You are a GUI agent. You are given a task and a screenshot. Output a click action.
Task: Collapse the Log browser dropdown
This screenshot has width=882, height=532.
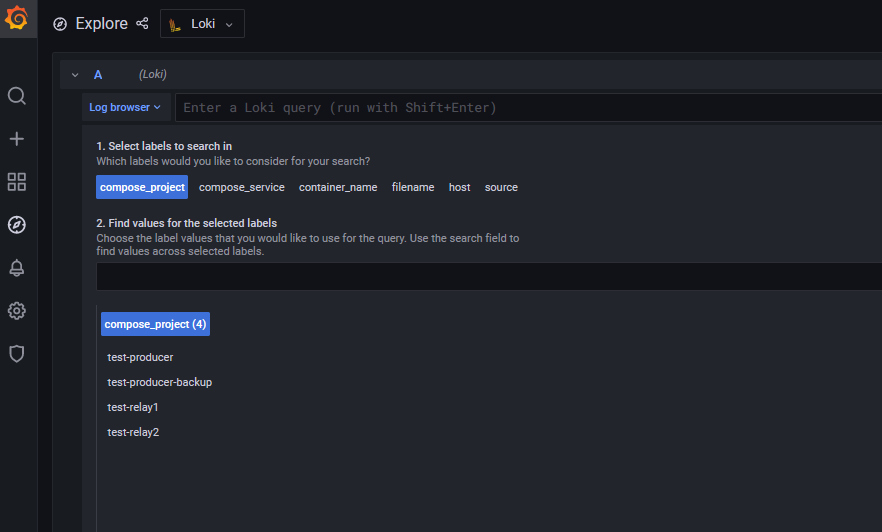(125, 107)
